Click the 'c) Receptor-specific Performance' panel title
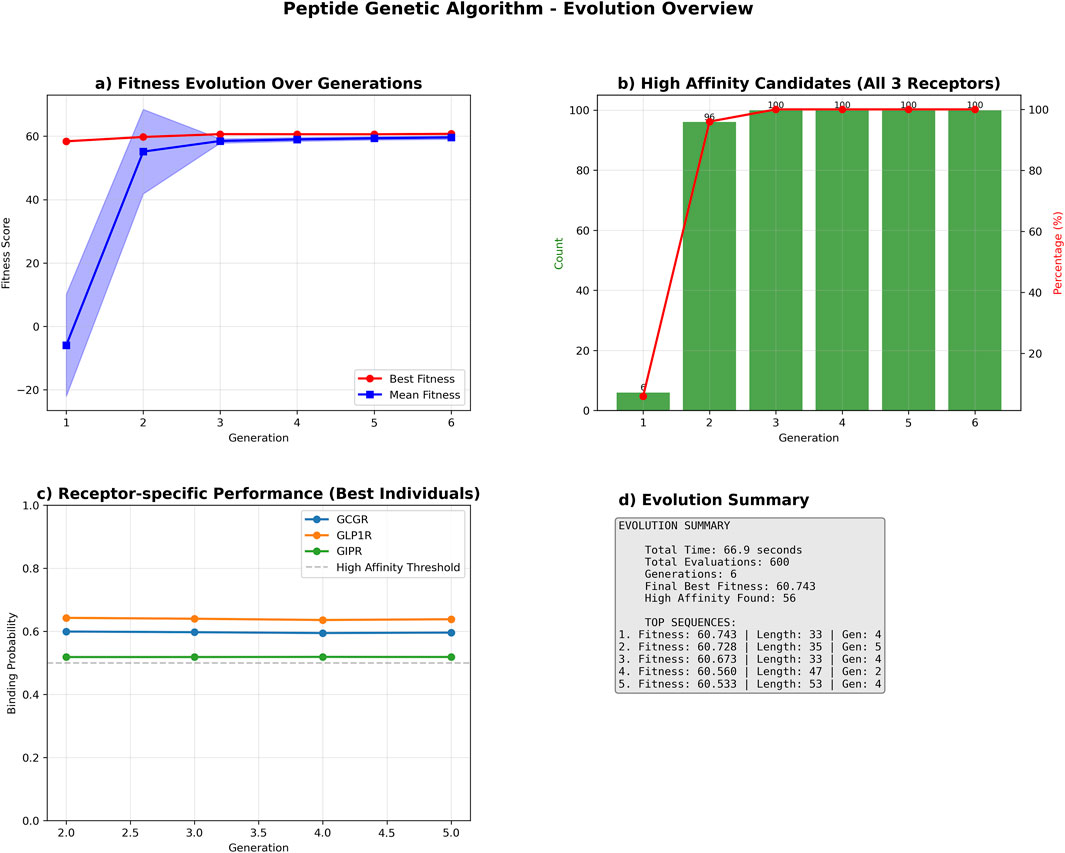This screenshot has width=1065, height=853. click(x=258, y=493)
